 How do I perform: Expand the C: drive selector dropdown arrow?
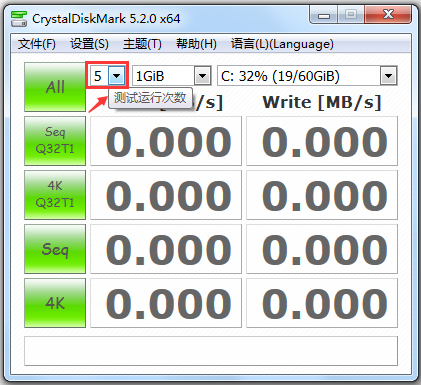[388, 76]
